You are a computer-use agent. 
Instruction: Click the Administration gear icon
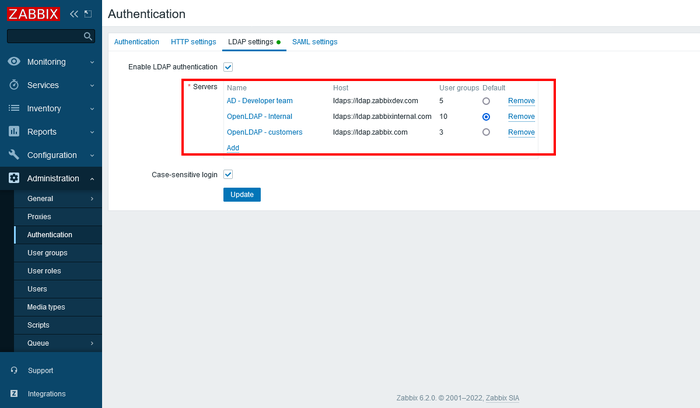point(14,178)
